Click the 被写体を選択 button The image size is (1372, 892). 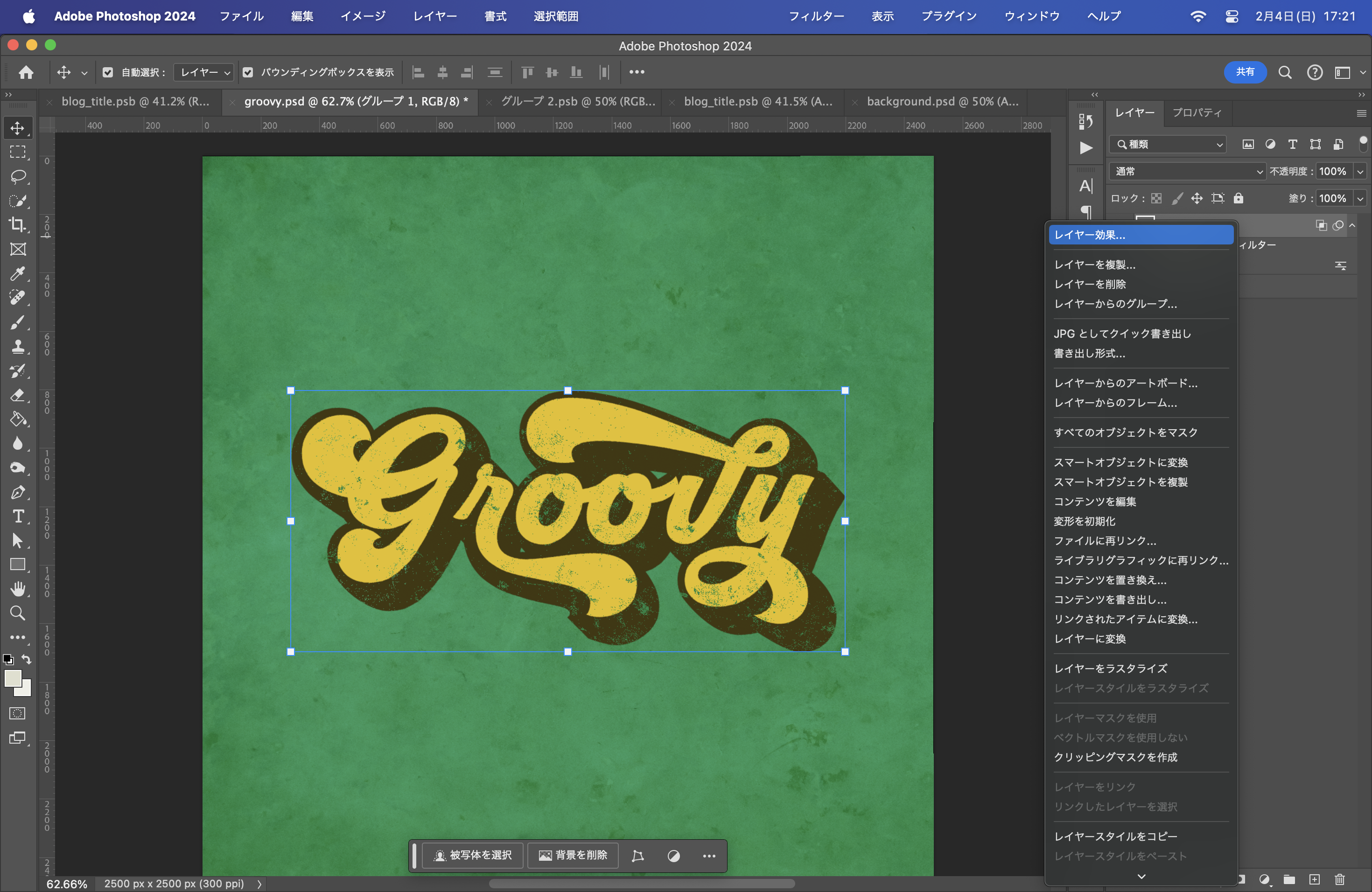coord(473,855)
